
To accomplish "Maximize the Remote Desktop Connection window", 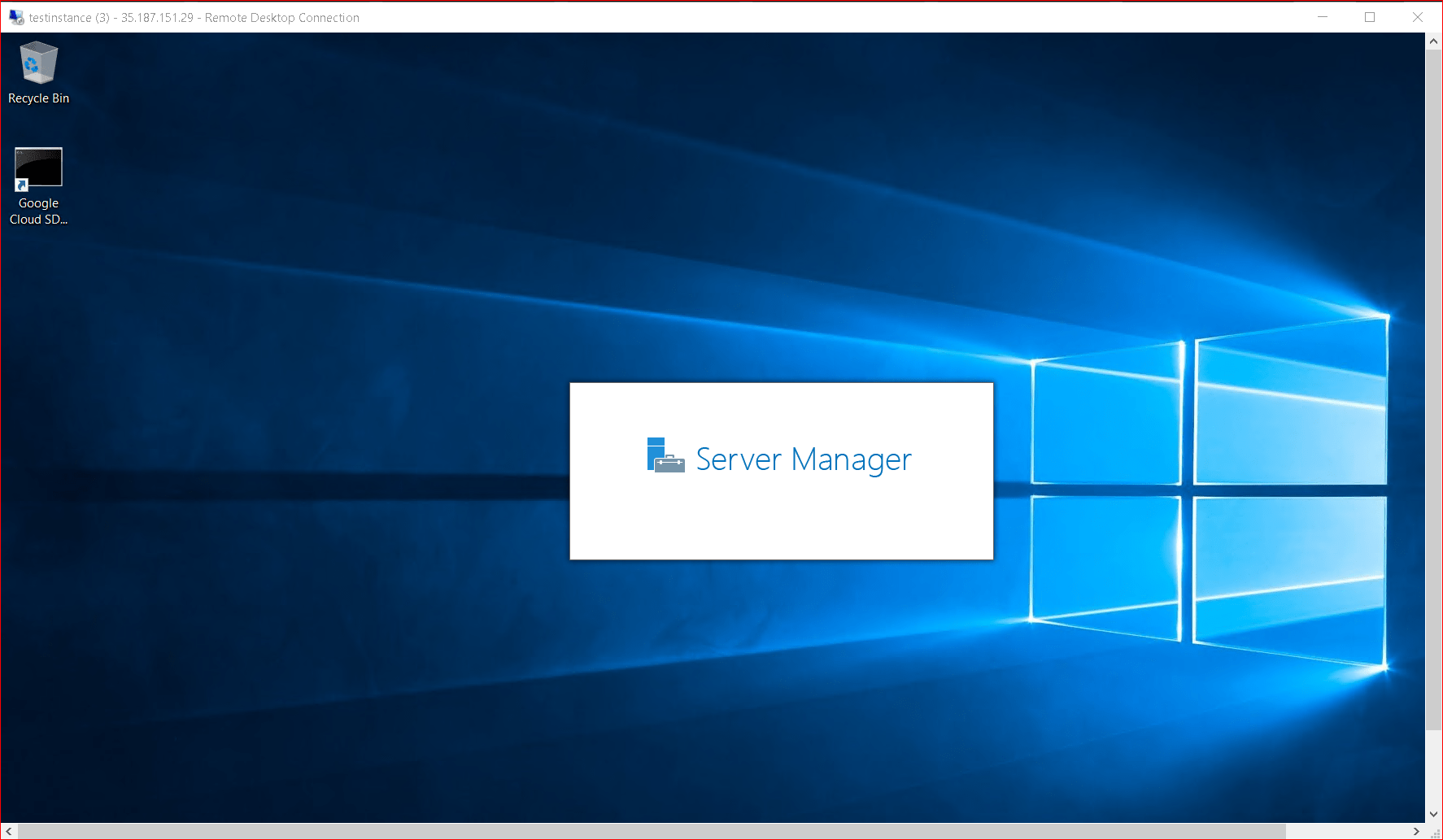I will tap(1370, 17).
